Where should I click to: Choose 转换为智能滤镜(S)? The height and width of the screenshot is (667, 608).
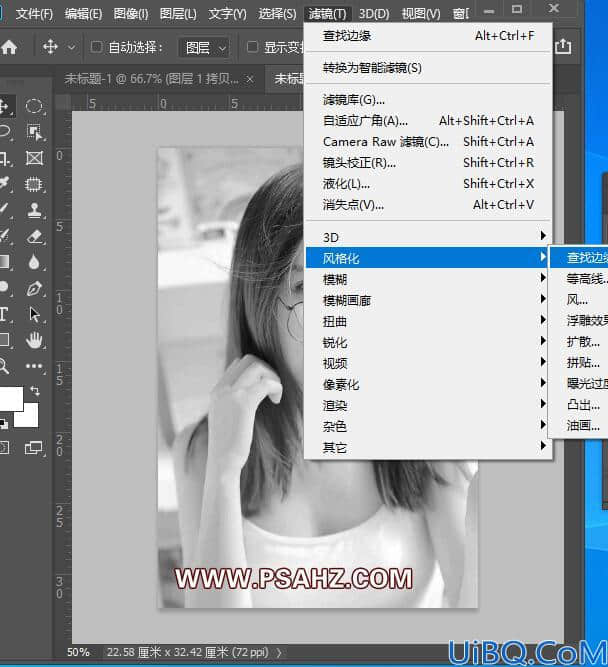428,68
